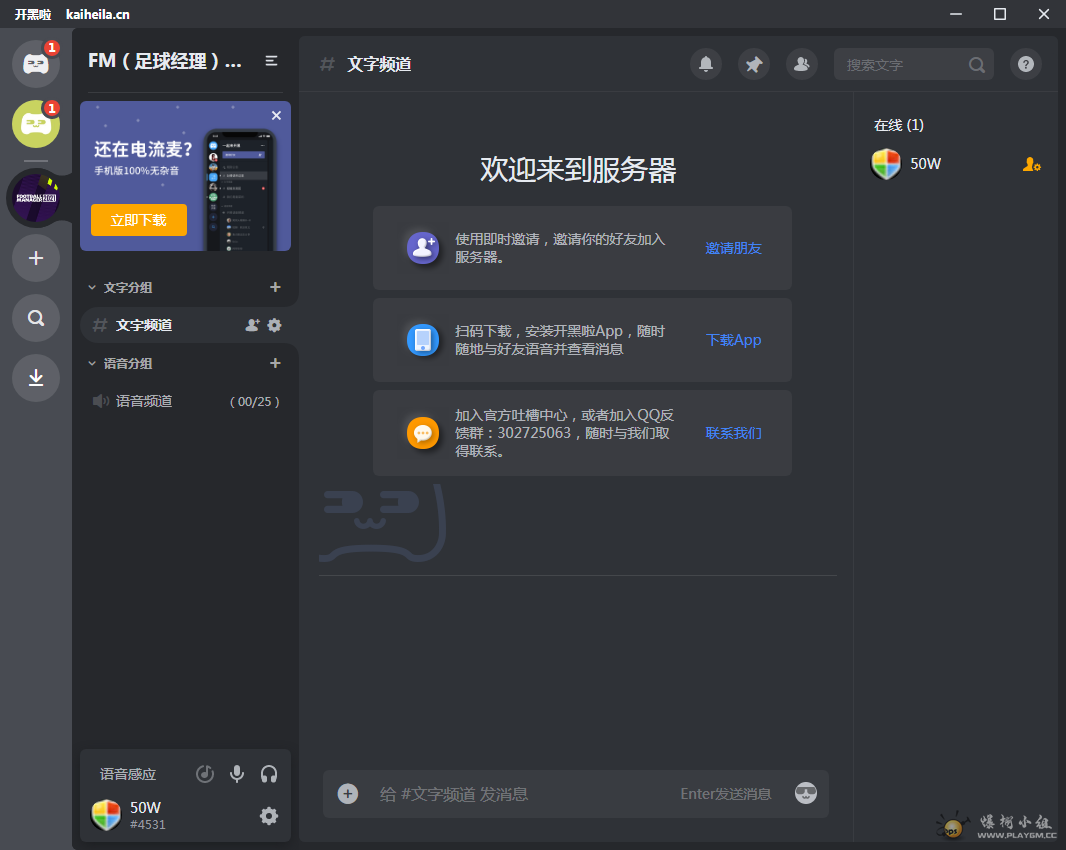Click the FM（足球经理）server title
Screen dimensions: 1066x850
pos(165,61)
